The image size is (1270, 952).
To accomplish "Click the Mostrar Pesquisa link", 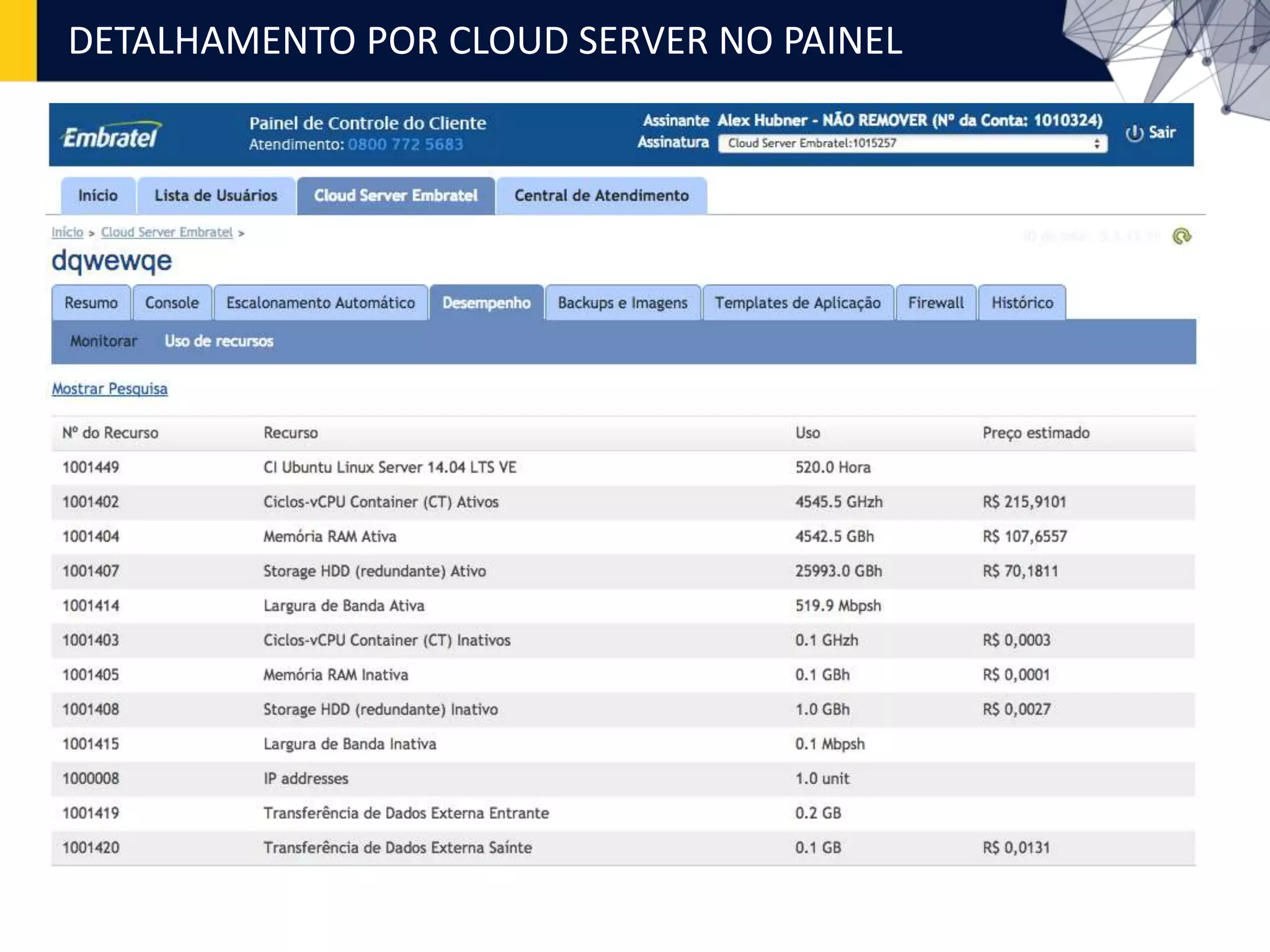I will [x=110, y=389].
